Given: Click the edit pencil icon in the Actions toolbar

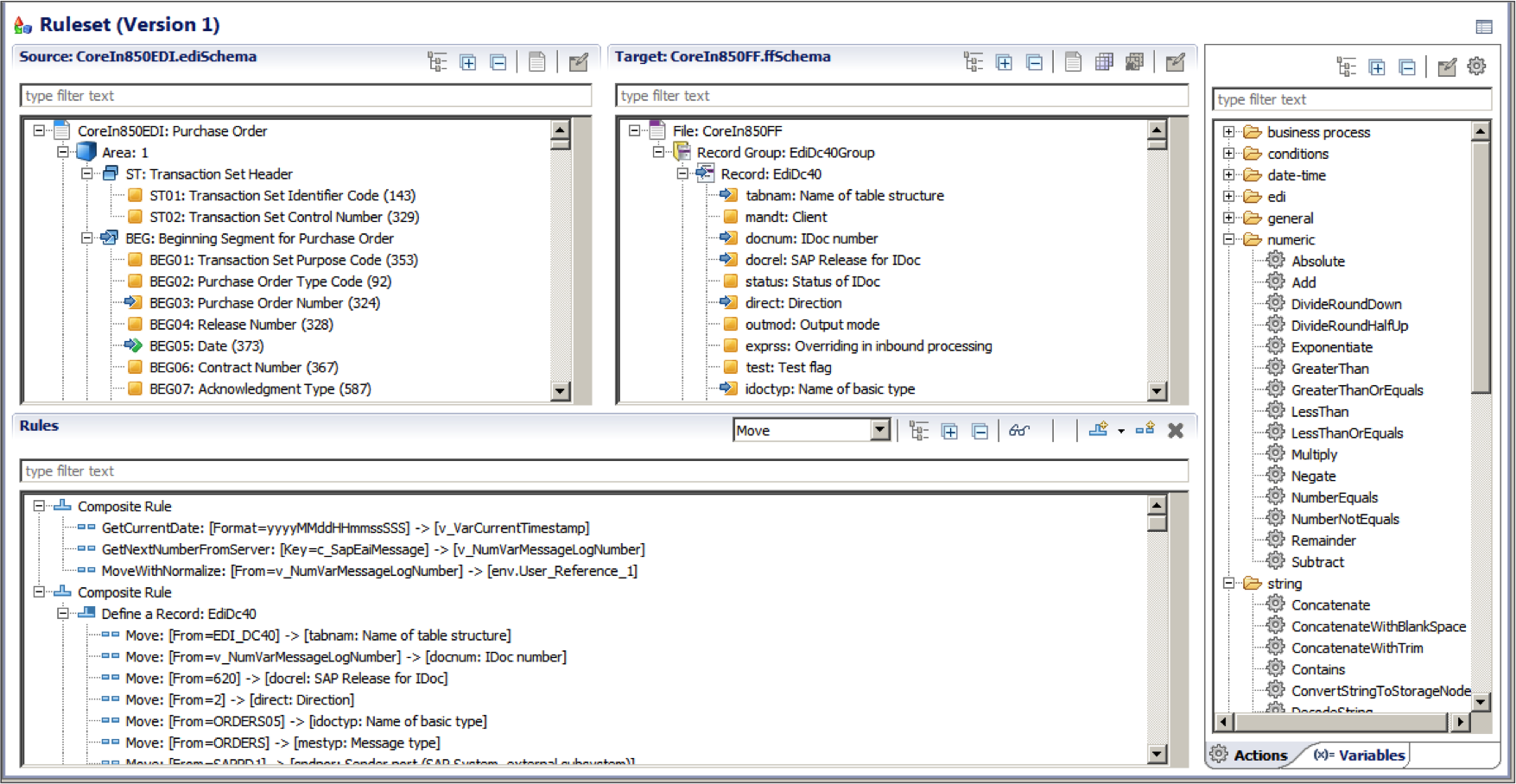Looking at the screenshot, I should coord(1447,66).
